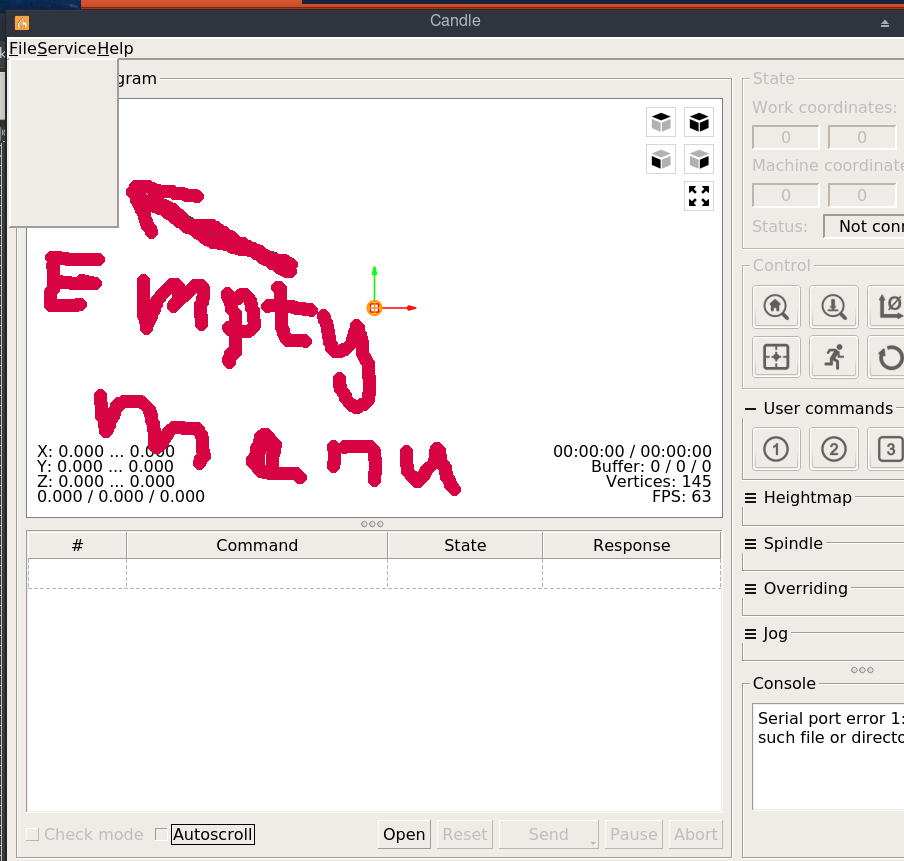Select the top view cube icon
The image size is (904, 861).
coord(661,122)
